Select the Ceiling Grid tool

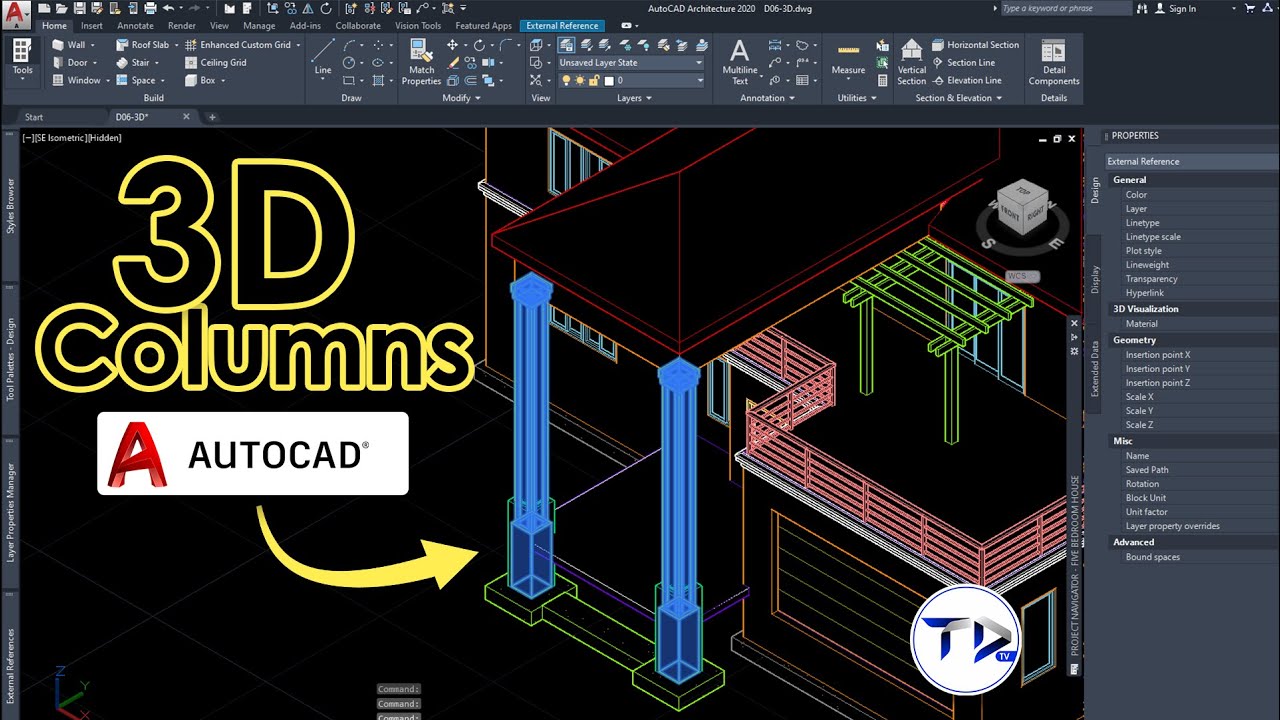pos(215,63)
